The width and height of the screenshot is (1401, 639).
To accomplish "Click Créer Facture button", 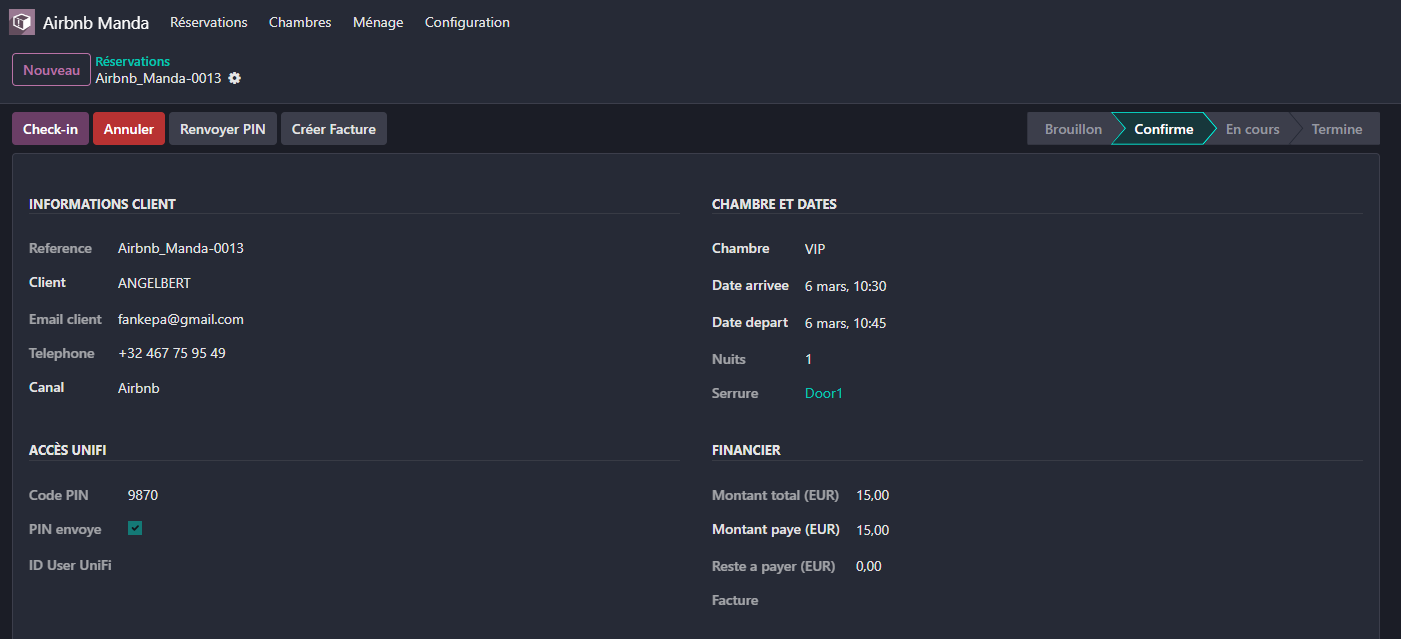I will [333, 129].
